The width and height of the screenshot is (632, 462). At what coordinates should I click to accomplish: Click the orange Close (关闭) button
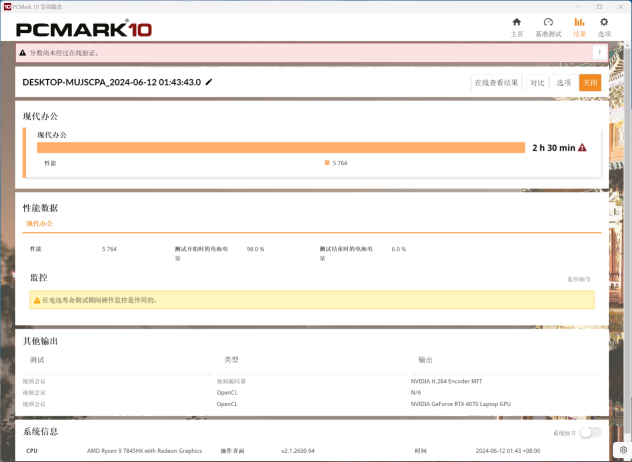(x=590, y=83)
